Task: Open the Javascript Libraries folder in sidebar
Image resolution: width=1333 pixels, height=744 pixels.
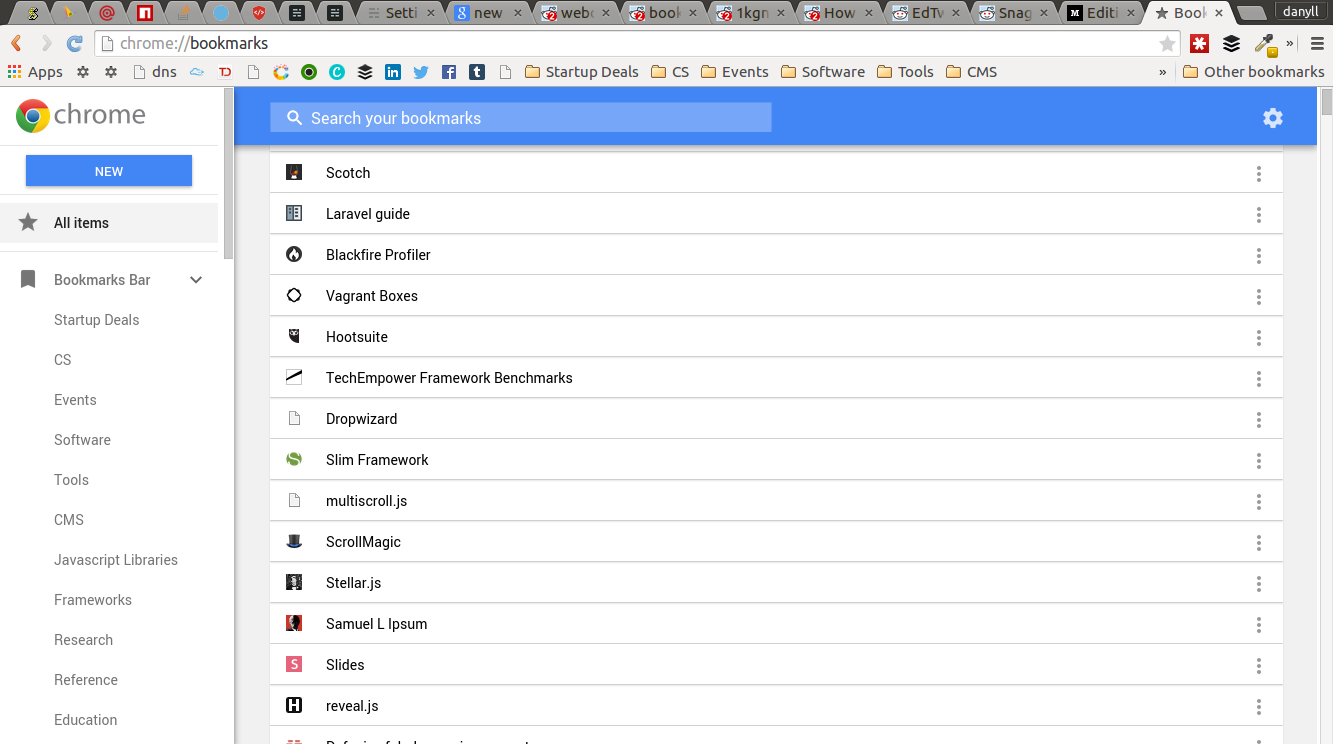Action: (x=116, y=560)
